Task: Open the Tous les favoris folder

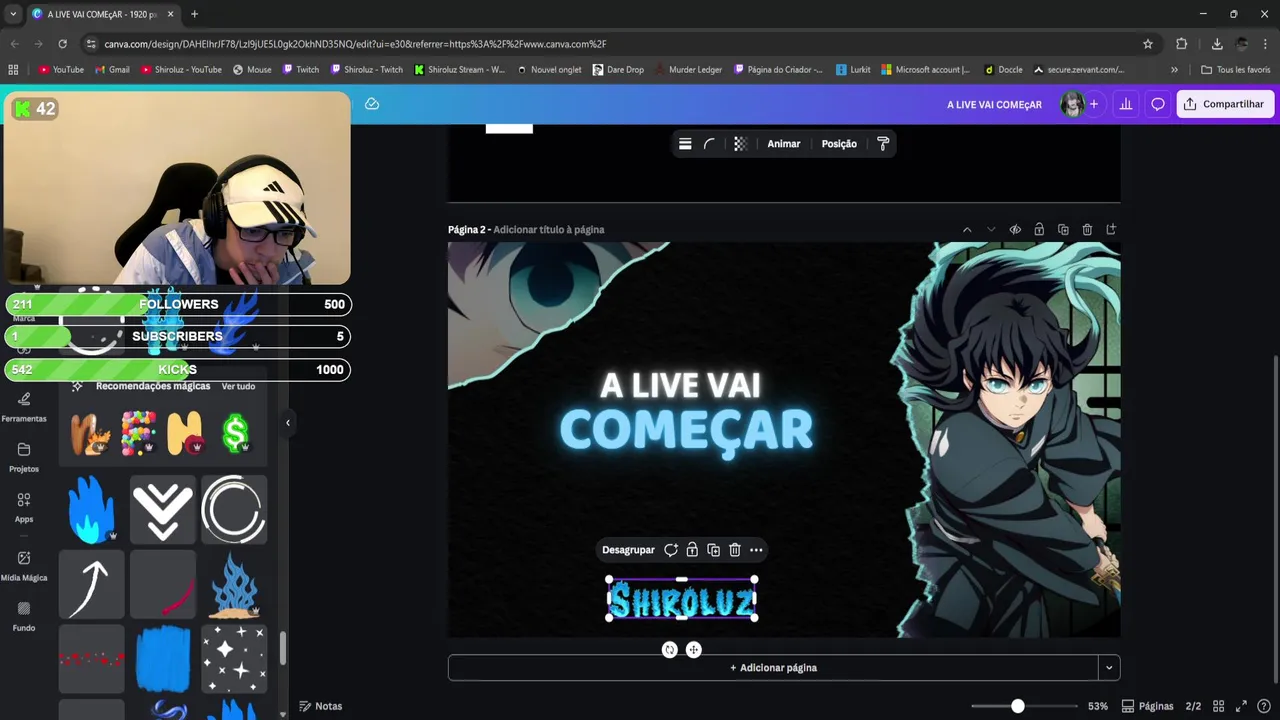Action: 1235,70
